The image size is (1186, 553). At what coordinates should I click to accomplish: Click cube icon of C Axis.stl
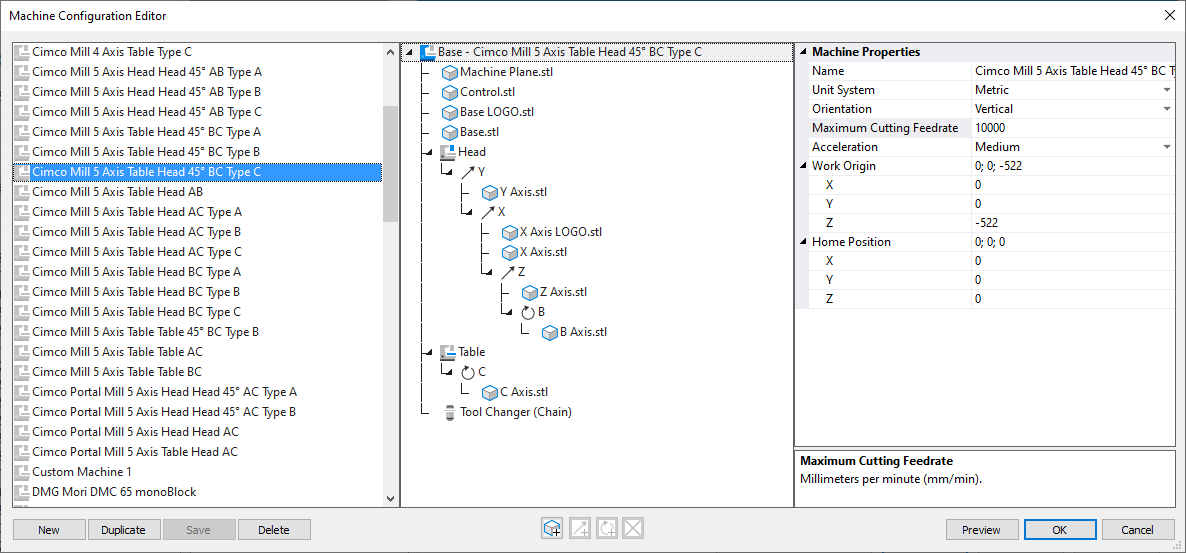(x=490, y=392)
